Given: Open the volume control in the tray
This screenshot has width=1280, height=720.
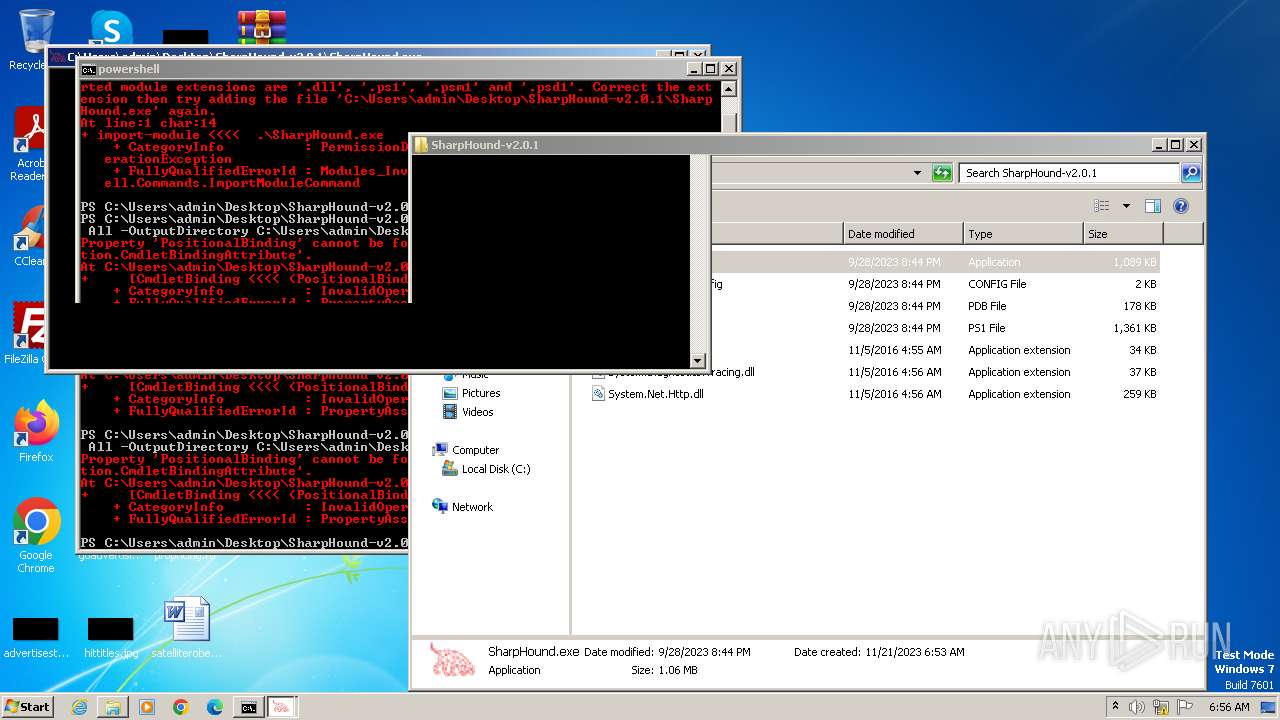Looking at the screenshot, I should (1137, 707).
